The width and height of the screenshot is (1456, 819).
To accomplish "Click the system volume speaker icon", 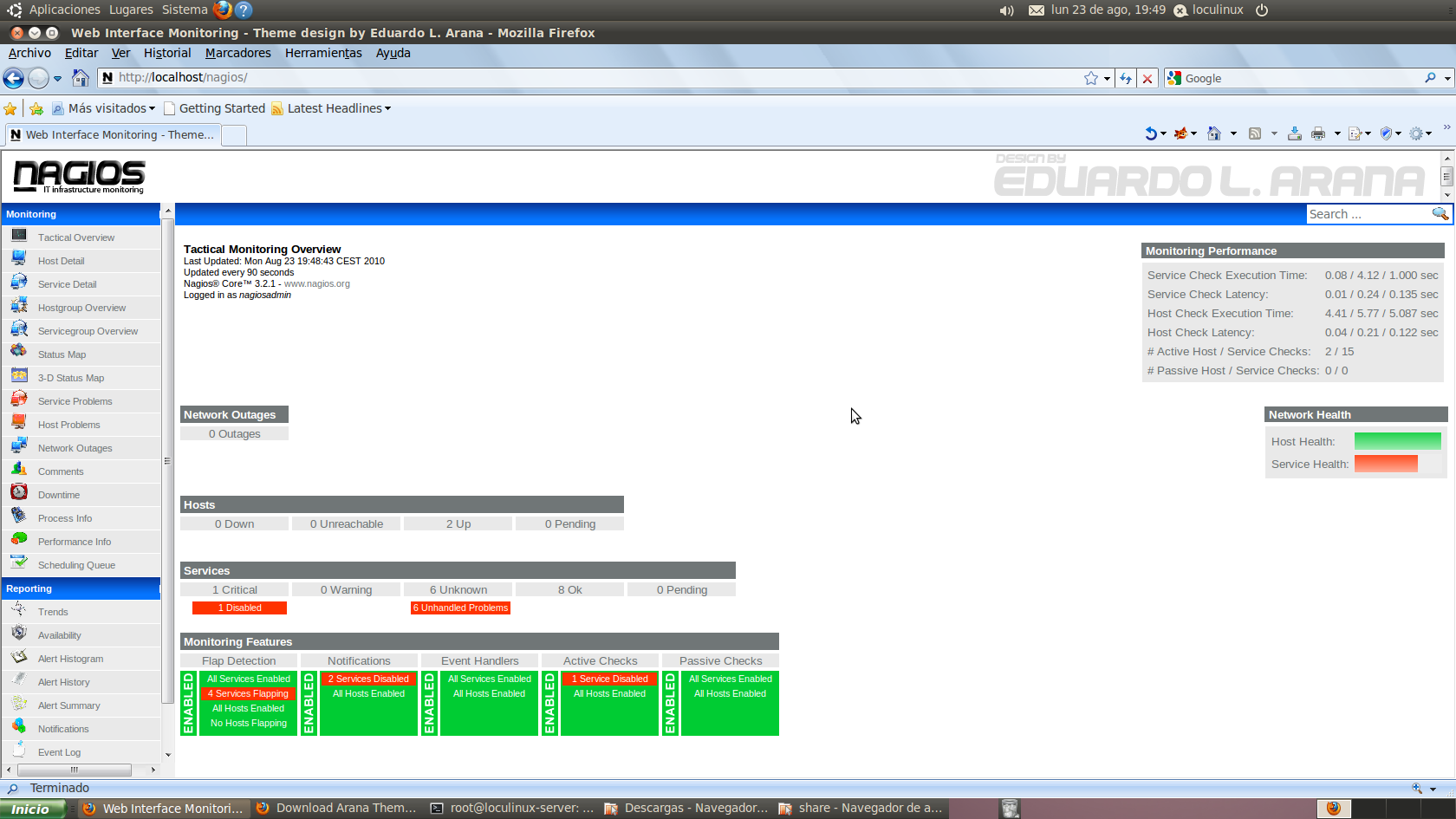I will coord(1006,10).
